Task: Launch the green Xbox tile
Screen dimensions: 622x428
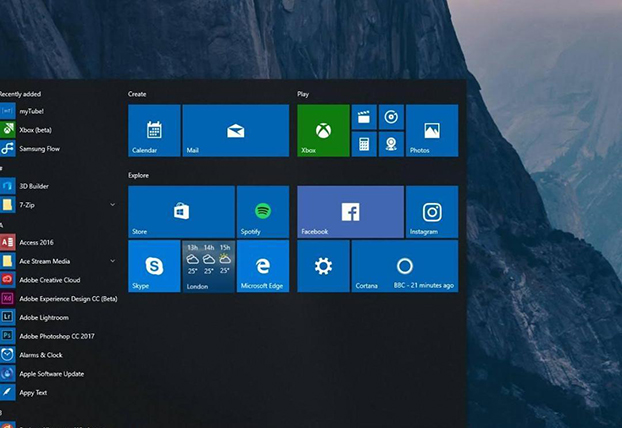Action: (x=323, y=131)
